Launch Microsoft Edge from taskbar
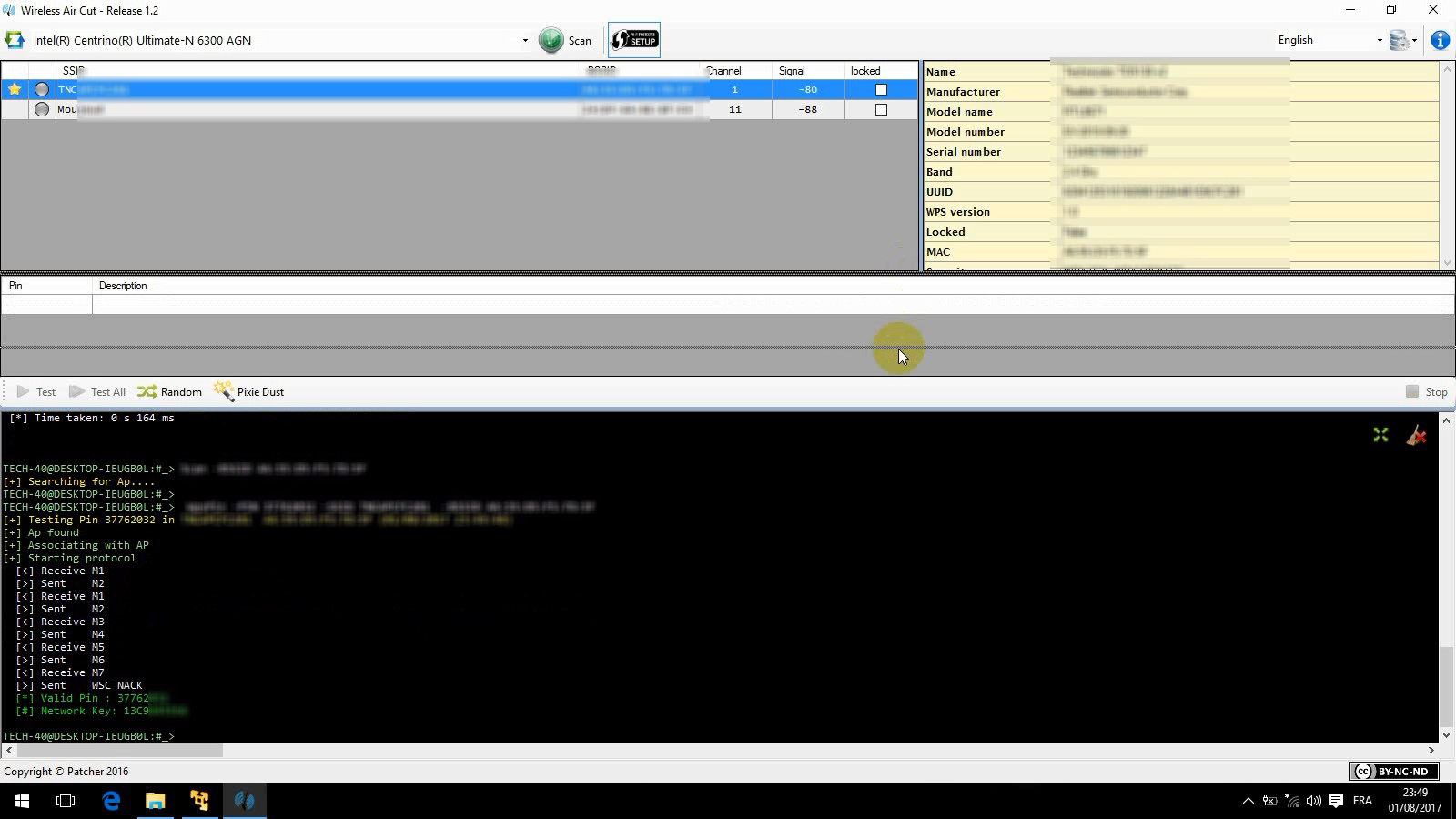 111,801
